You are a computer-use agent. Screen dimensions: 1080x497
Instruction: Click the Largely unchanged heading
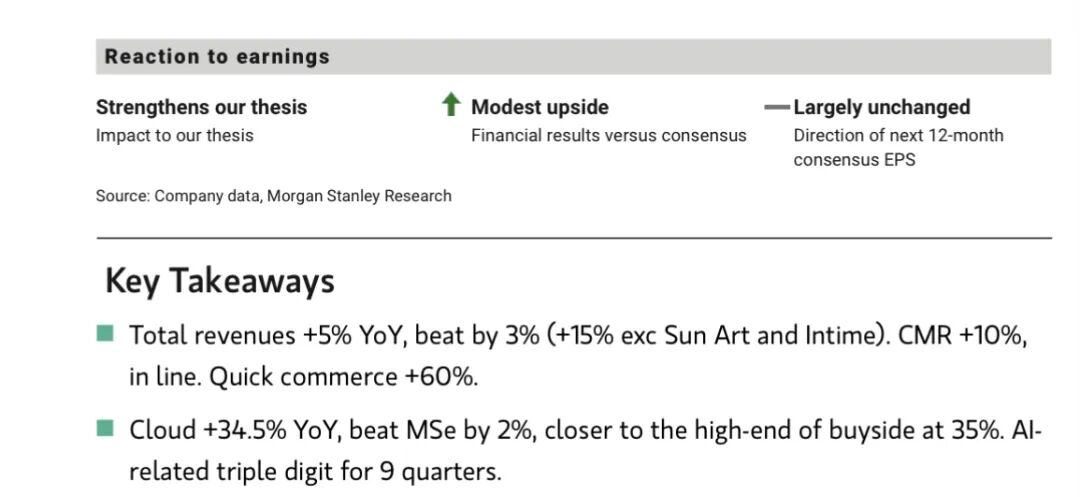pyautogui.click(x=881, y=107)
